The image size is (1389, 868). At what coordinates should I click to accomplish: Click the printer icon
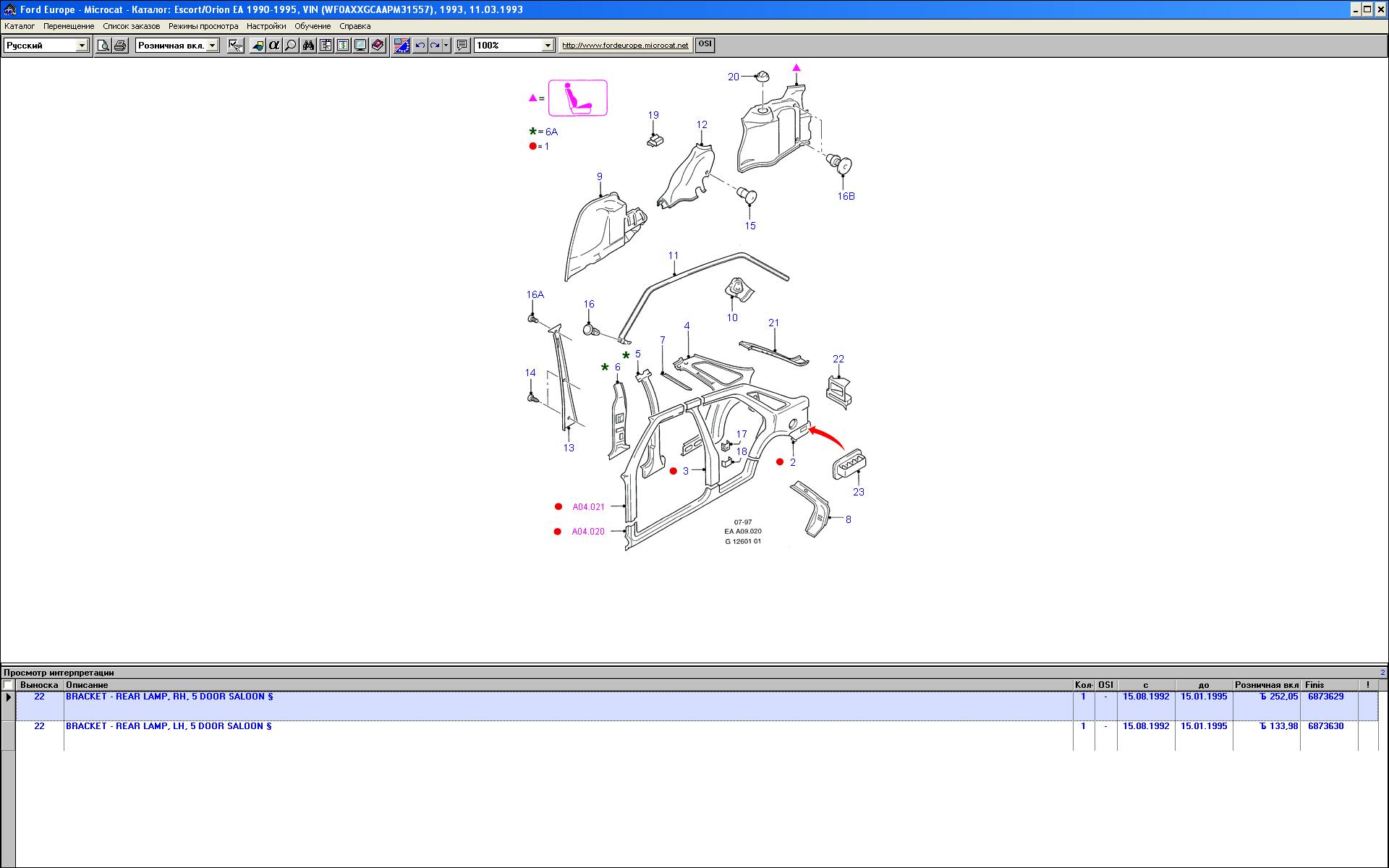pos(120,46)
